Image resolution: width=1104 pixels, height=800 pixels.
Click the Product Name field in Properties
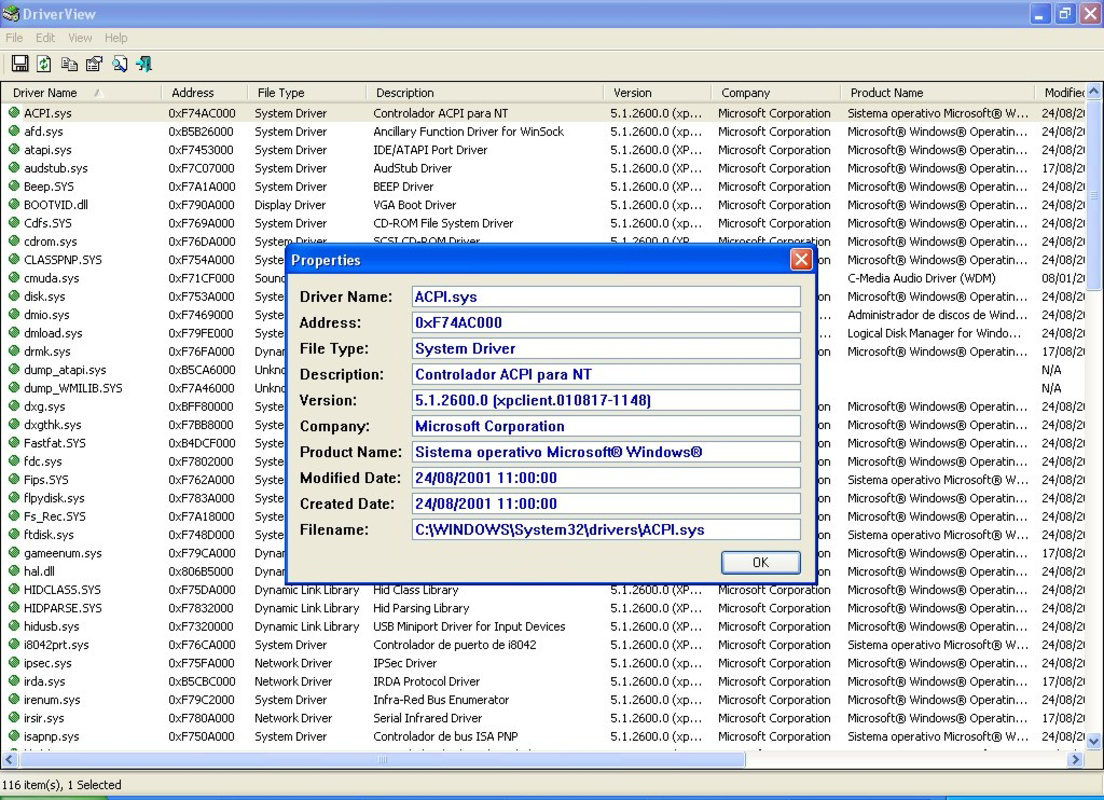606,452
